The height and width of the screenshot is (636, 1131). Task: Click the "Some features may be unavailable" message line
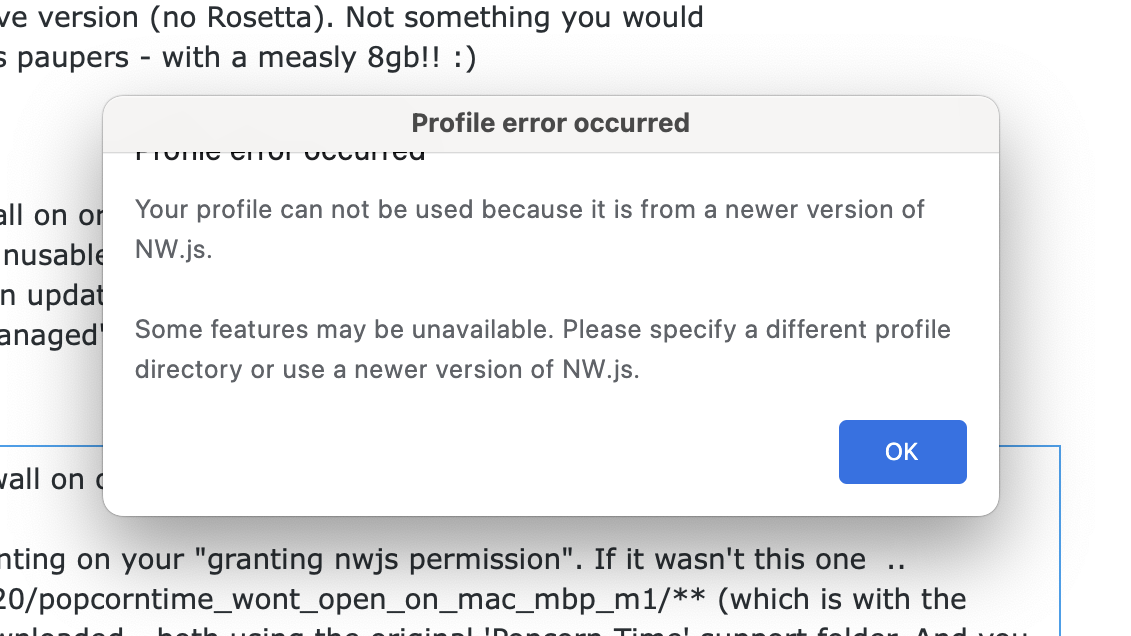[x=542, y=329]
